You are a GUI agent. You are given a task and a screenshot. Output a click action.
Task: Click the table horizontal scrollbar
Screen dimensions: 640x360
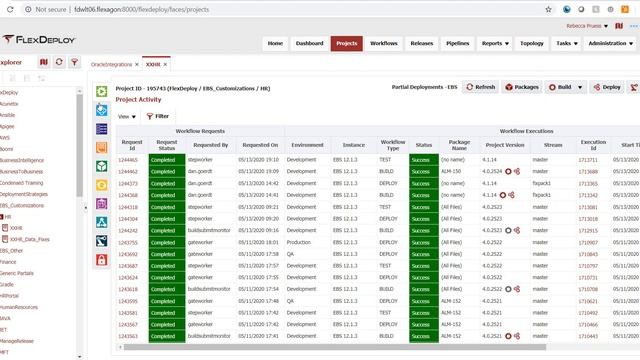click(x=335, y=347)
